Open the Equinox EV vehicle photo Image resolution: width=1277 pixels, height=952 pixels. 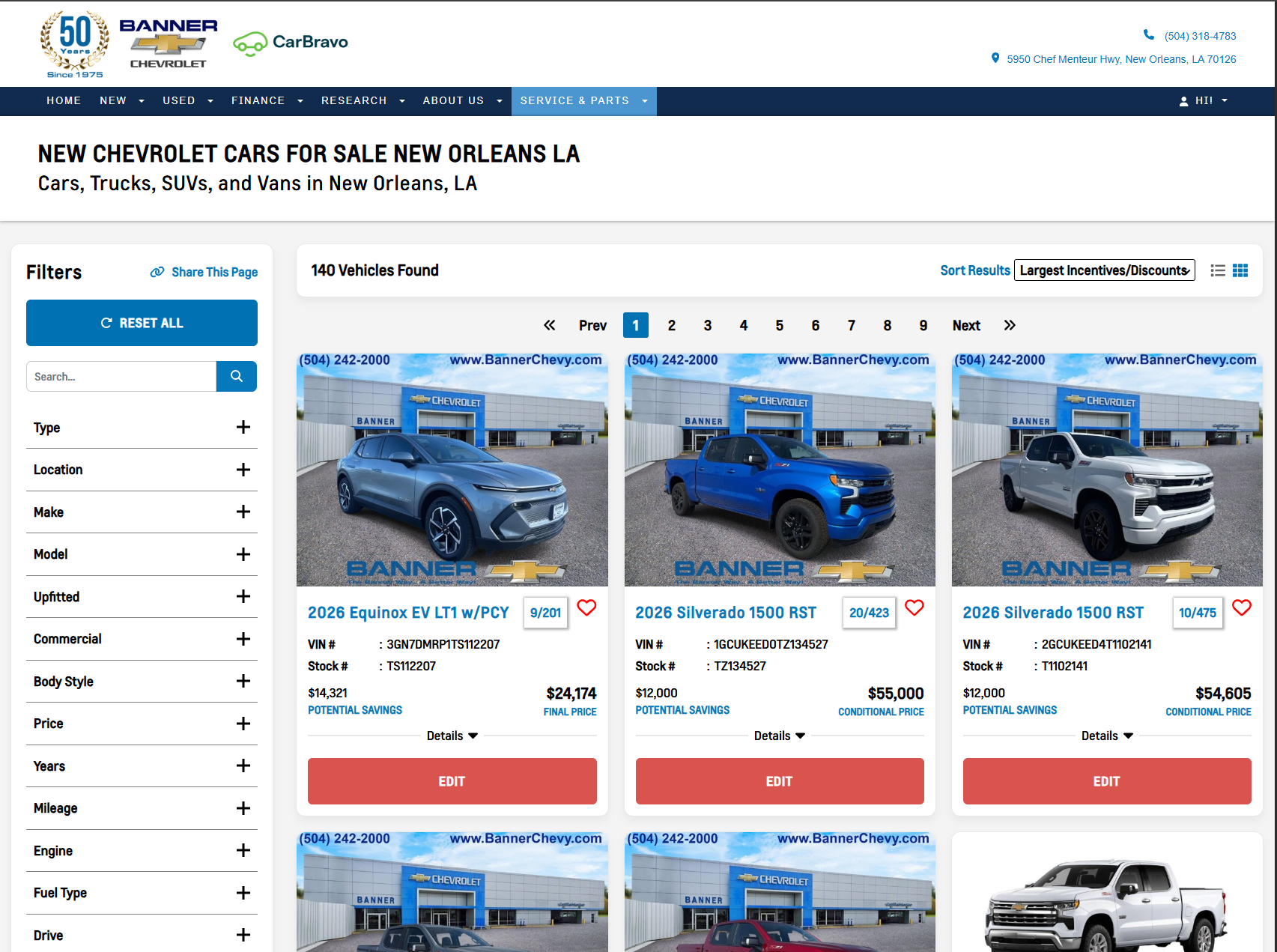(x=452, y=470)
